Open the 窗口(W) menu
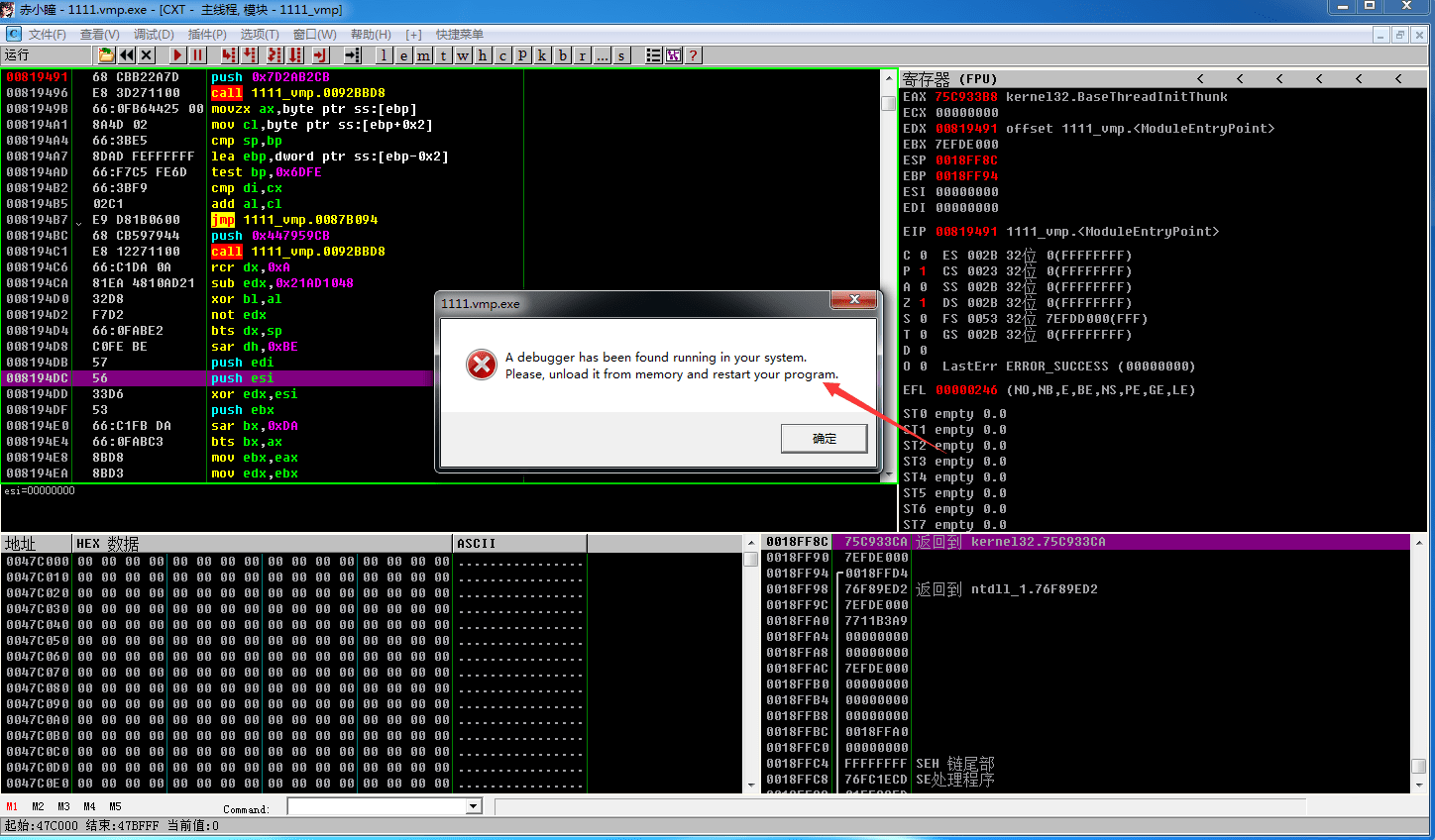The height and width of the screenshot is (840, 1435). pos(315,35)
